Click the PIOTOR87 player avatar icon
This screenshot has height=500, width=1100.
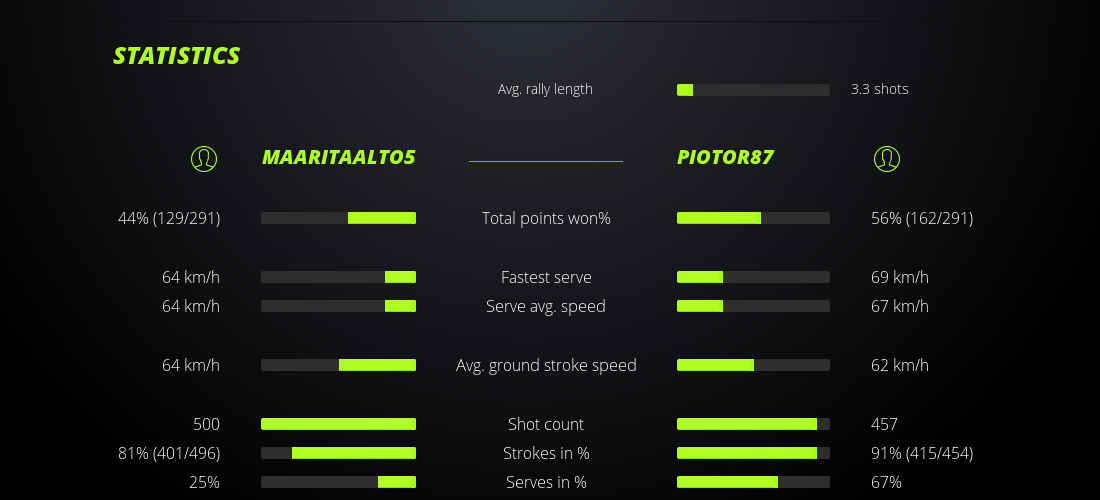tap(886, 158)
